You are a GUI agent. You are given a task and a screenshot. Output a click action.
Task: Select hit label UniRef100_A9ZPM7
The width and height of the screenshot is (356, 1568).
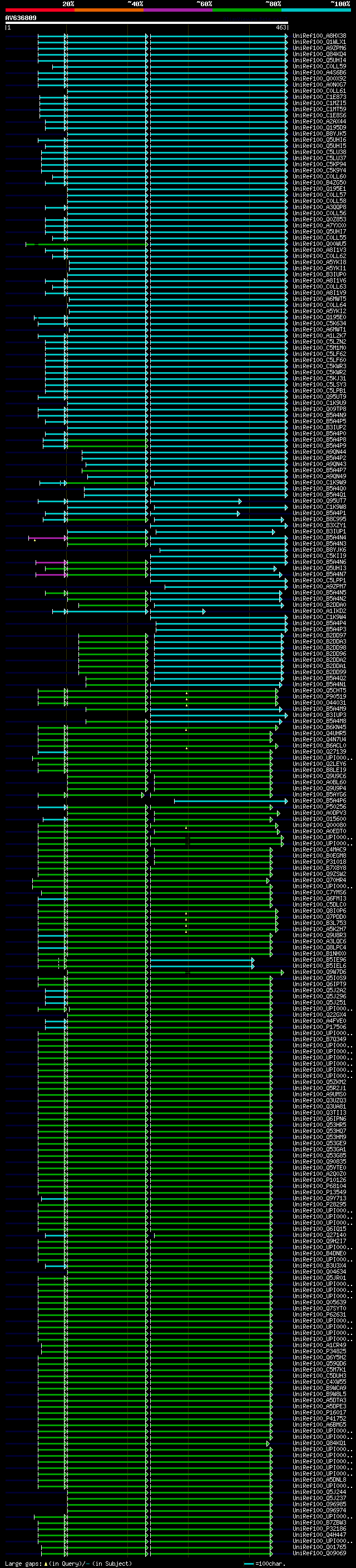319,586
